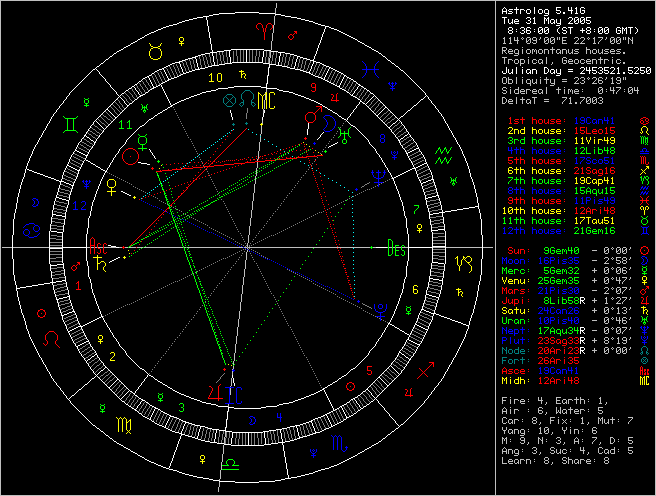This screenshot has width=656, height=496.
Task: Click the Aries glyph on the zodiac ring
Action: (256, 34)
